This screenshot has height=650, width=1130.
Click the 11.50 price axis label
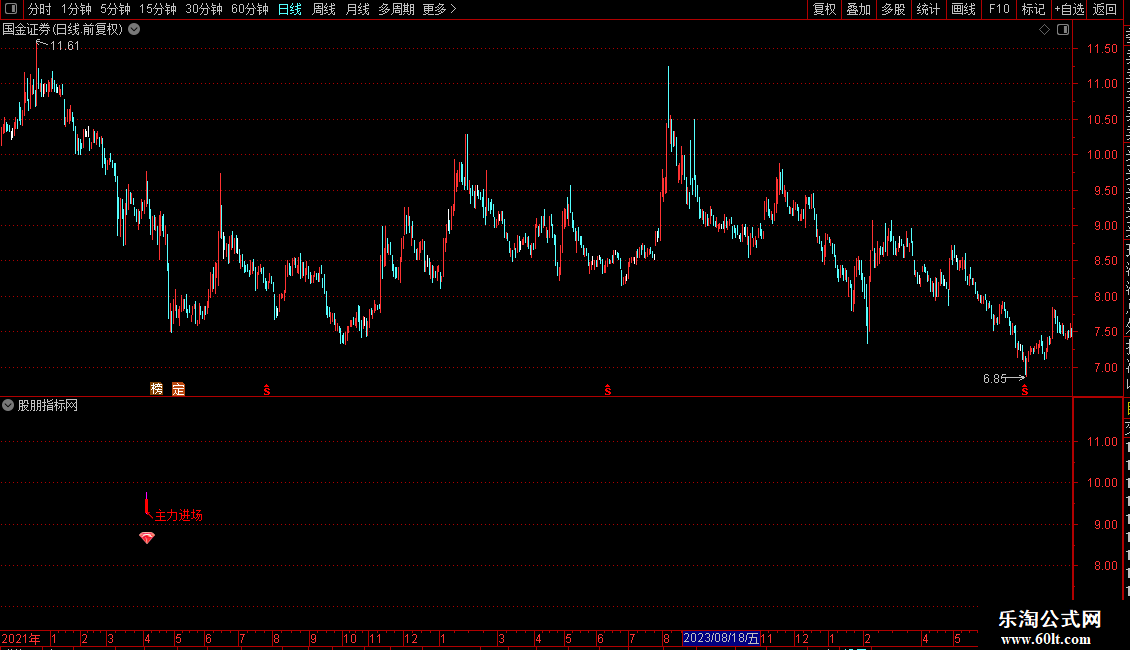point(1102,49)
